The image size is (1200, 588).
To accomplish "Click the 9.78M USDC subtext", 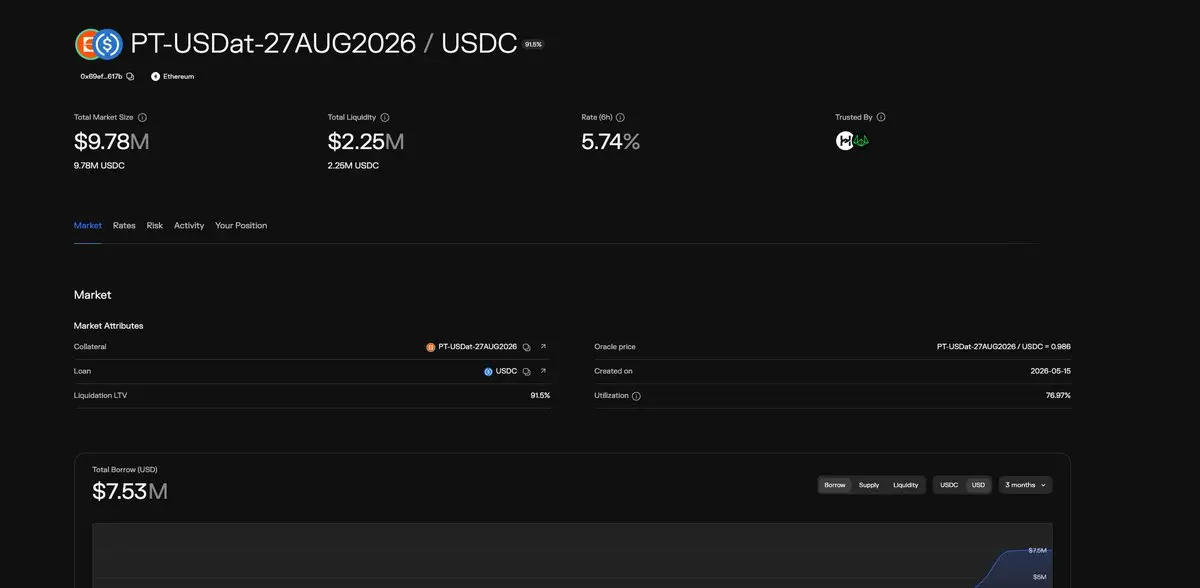I will [x=99, y=166].
